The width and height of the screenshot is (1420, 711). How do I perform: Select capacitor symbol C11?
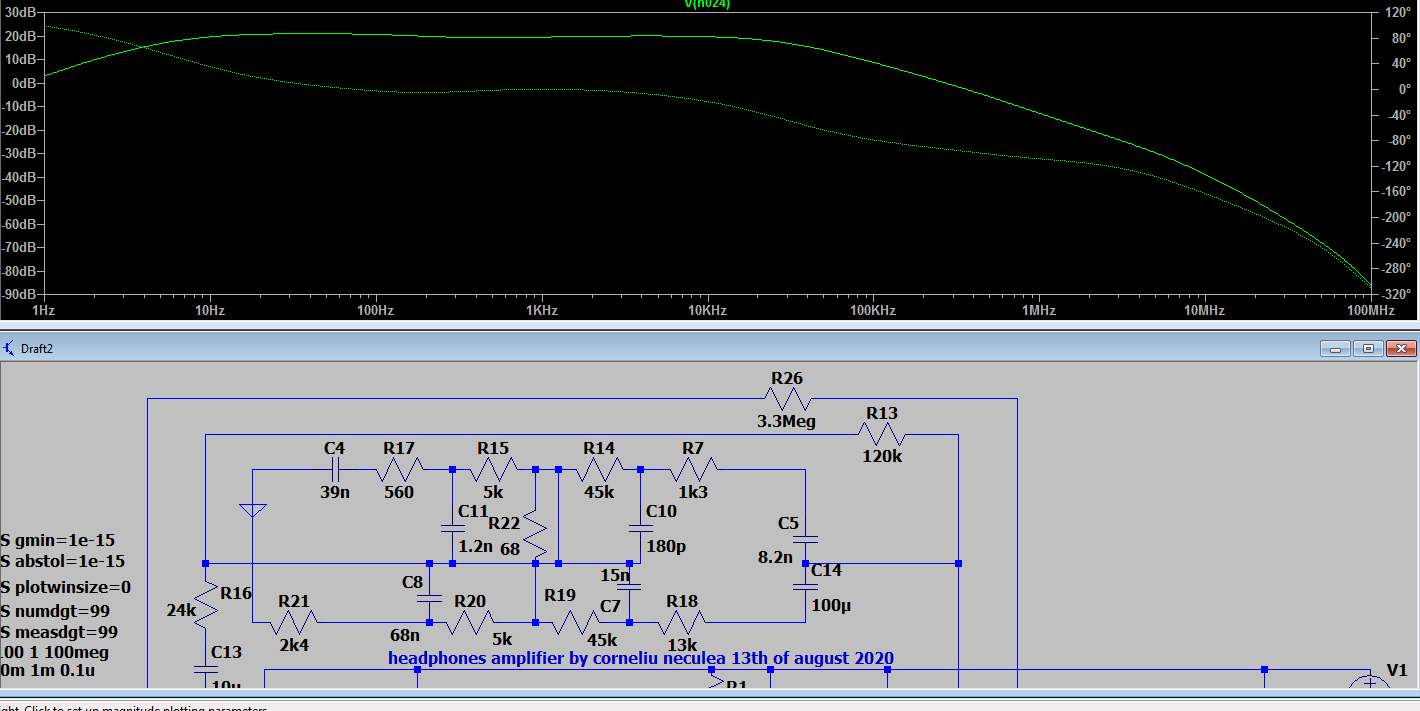pos(452,528)
